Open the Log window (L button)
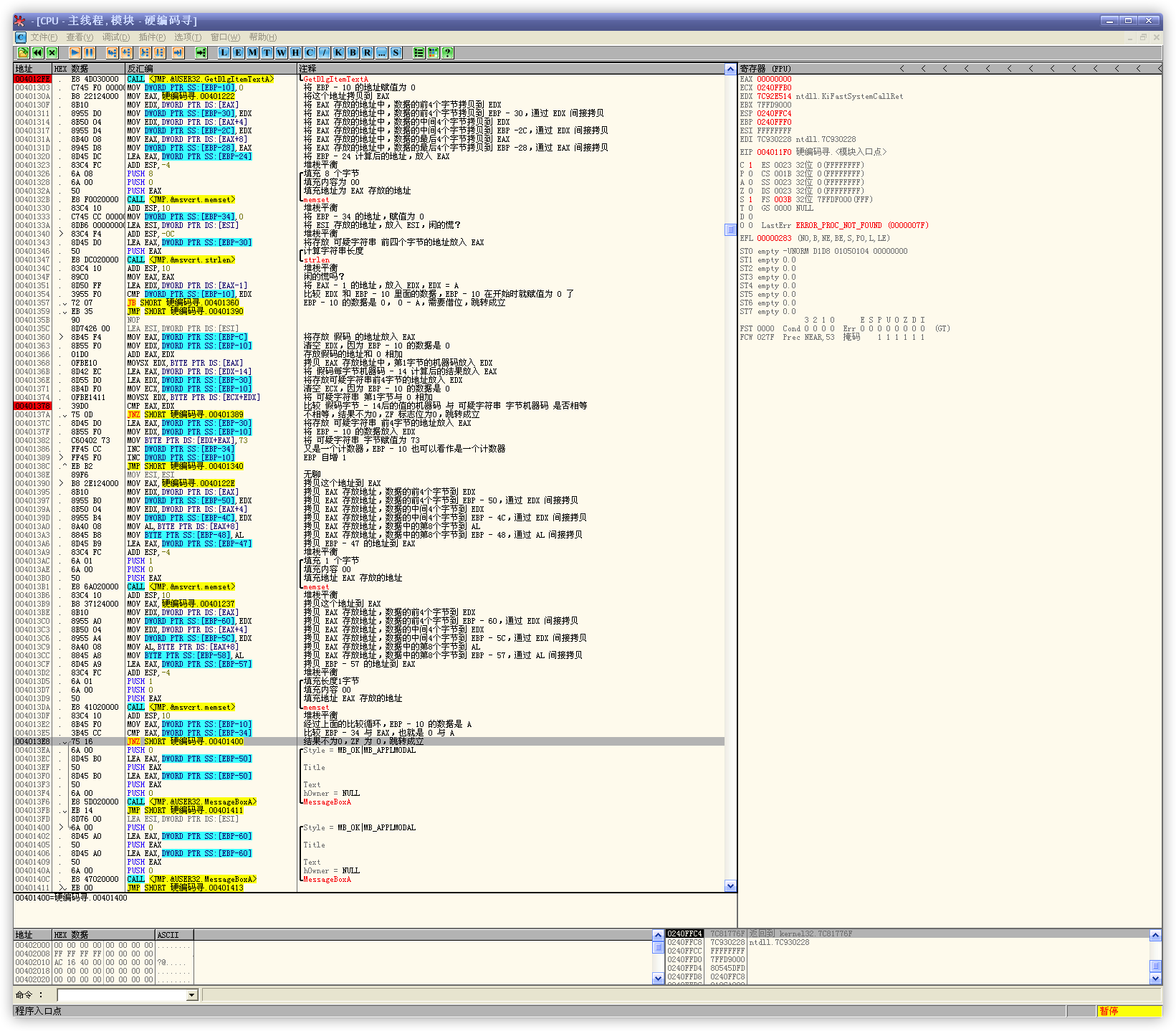This screenshot has width=1176, height=1031. pyautogui.click(x=224, y=52)
